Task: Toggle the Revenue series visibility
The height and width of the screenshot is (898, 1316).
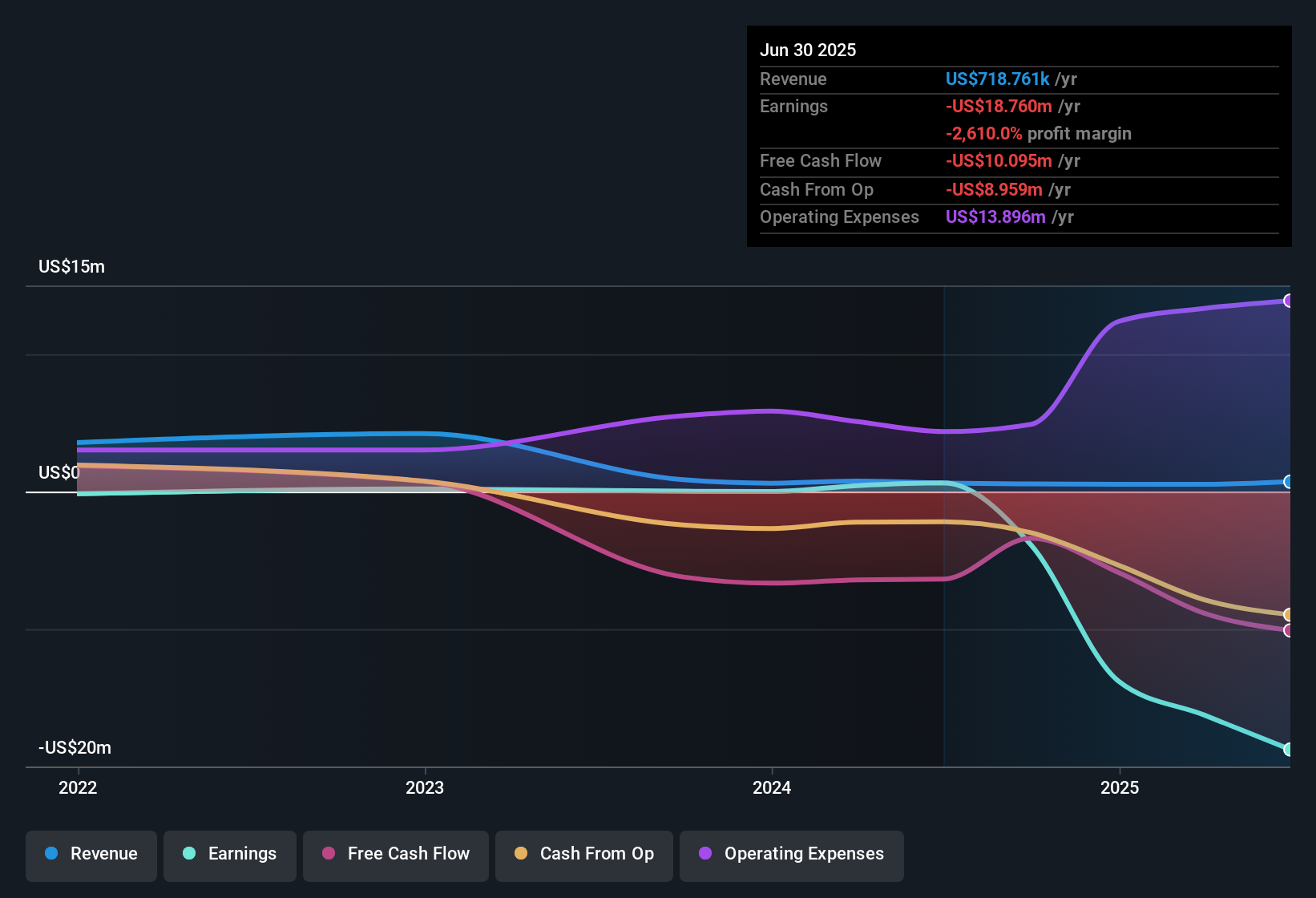Action: point(91,854)
